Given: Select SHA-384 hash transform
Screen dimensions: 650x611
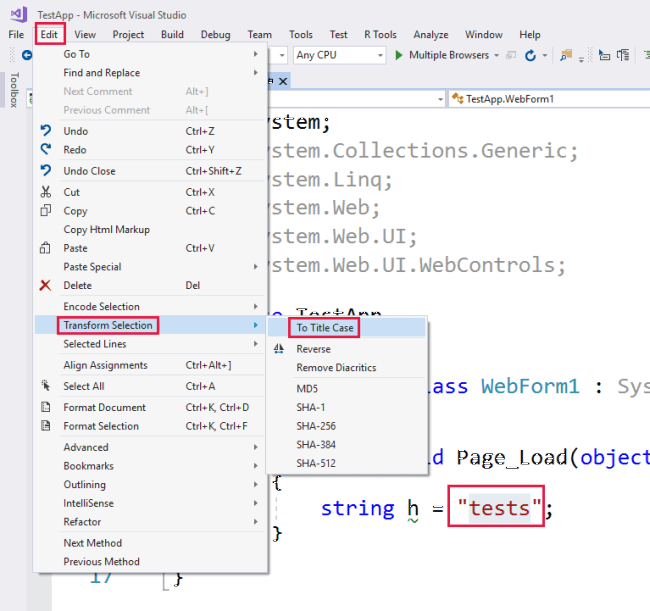Looking at the screenshot, I should point(347,444).
